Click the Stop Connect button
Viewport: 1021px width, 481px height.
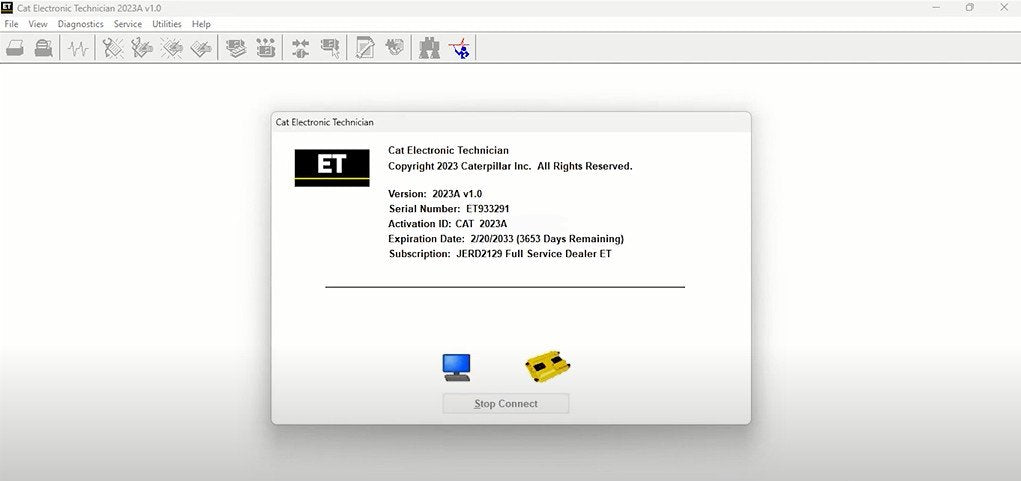[x=506, y=404]
